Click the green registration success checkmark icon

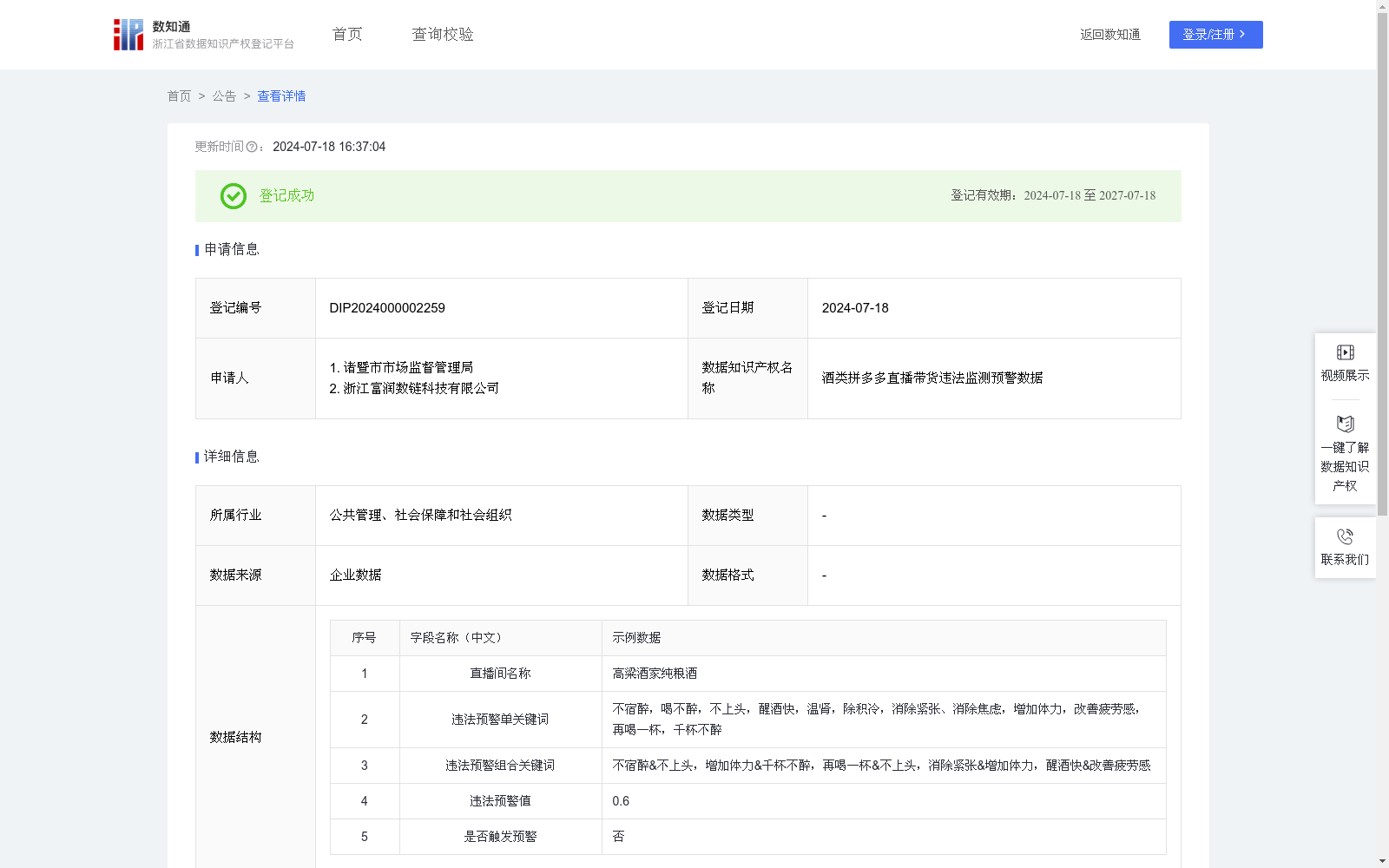point(233,196)
